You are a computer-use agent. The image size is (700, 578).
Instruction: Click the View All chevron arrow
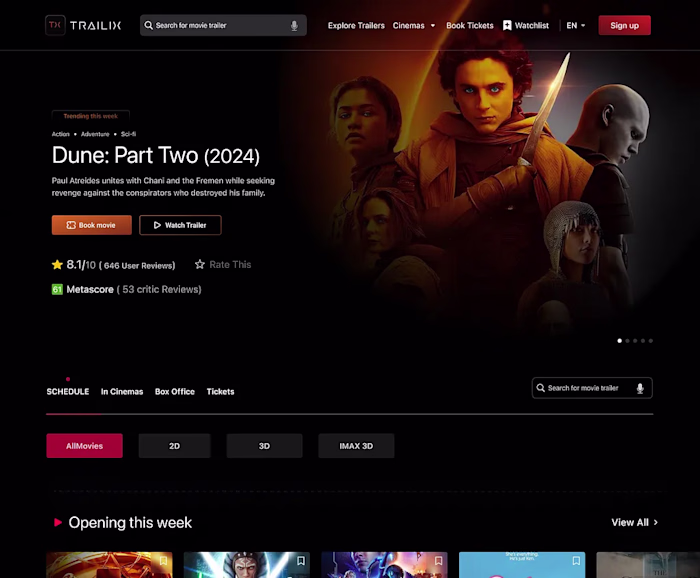tap(655, 522)
